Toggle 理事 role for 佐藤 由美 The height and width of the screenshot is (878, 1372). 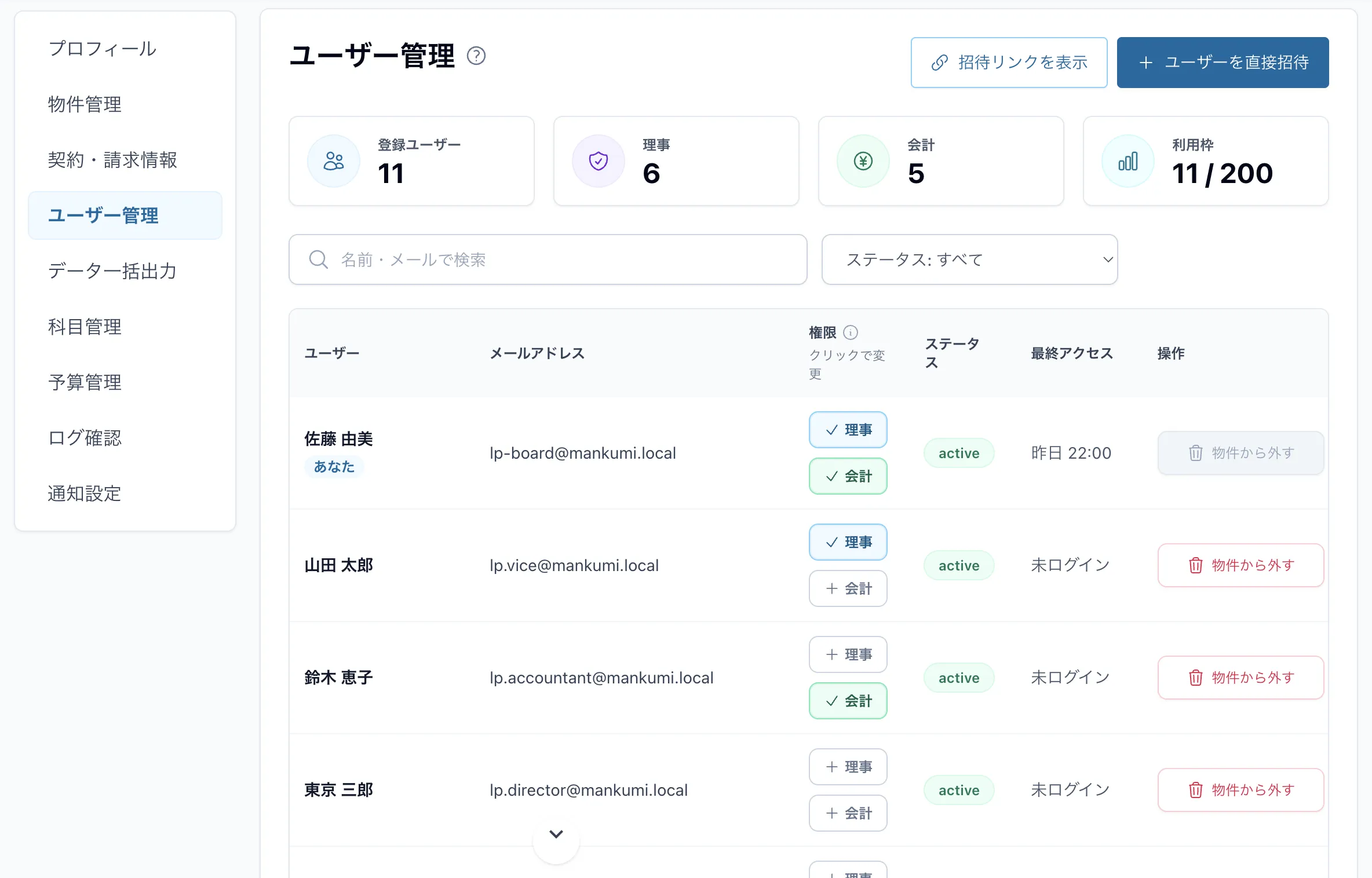point(848,430)
